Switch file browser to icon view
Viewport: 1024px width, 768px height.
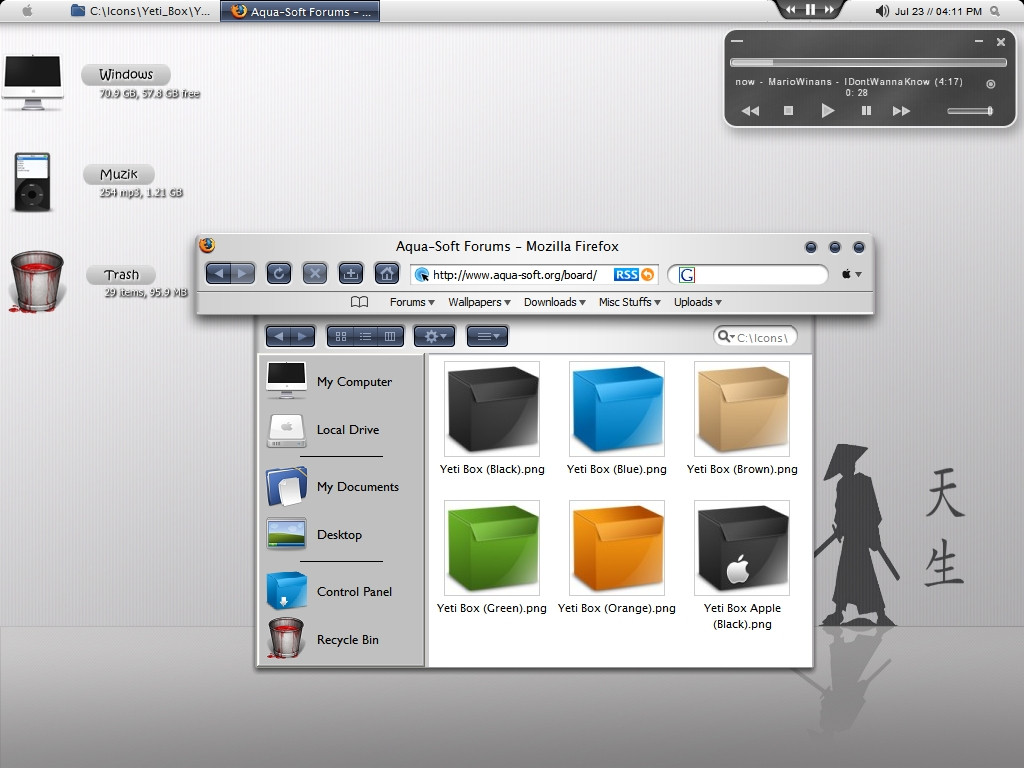point(340,337)
